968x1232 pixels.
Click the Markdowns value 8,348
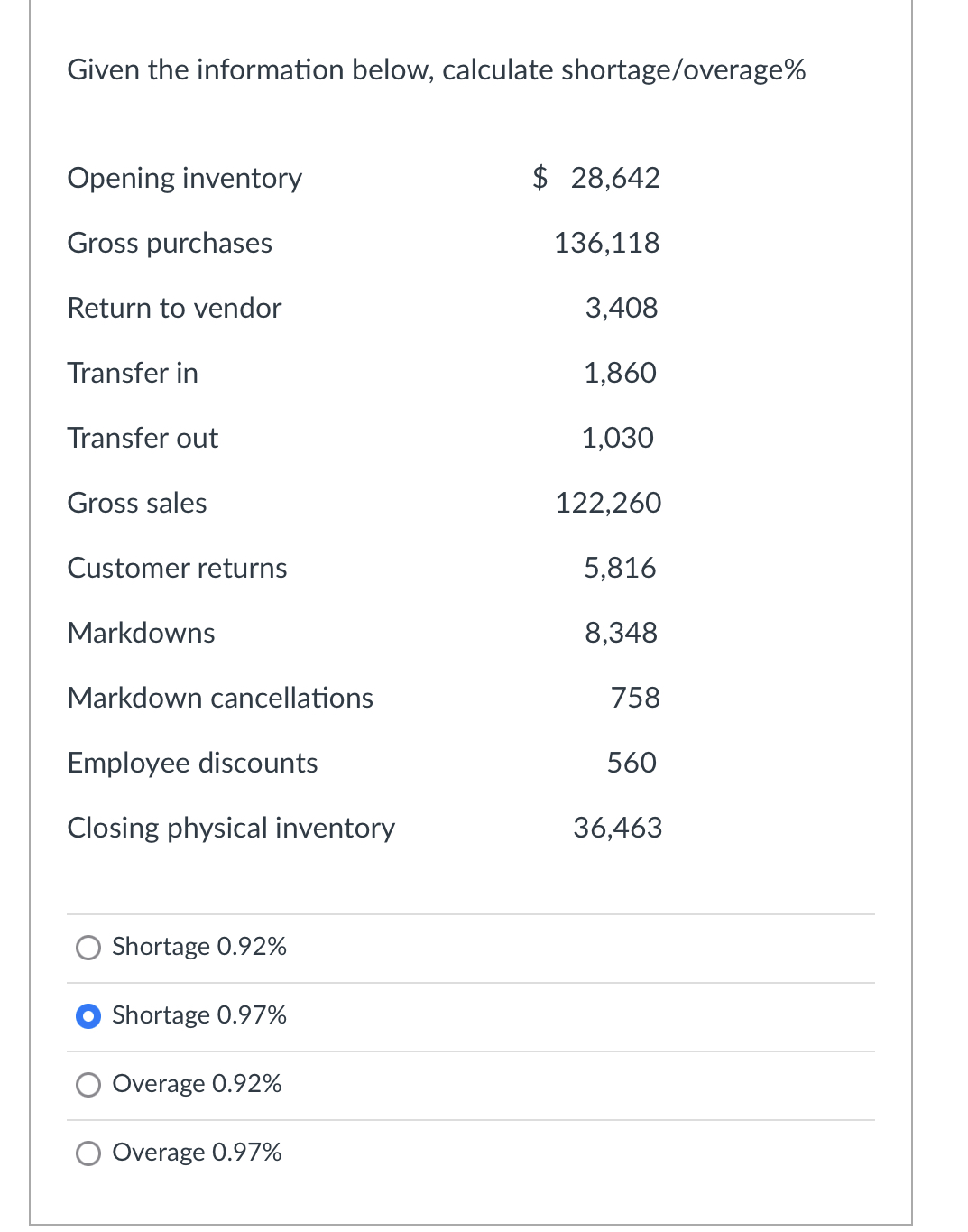coord(621,633)
